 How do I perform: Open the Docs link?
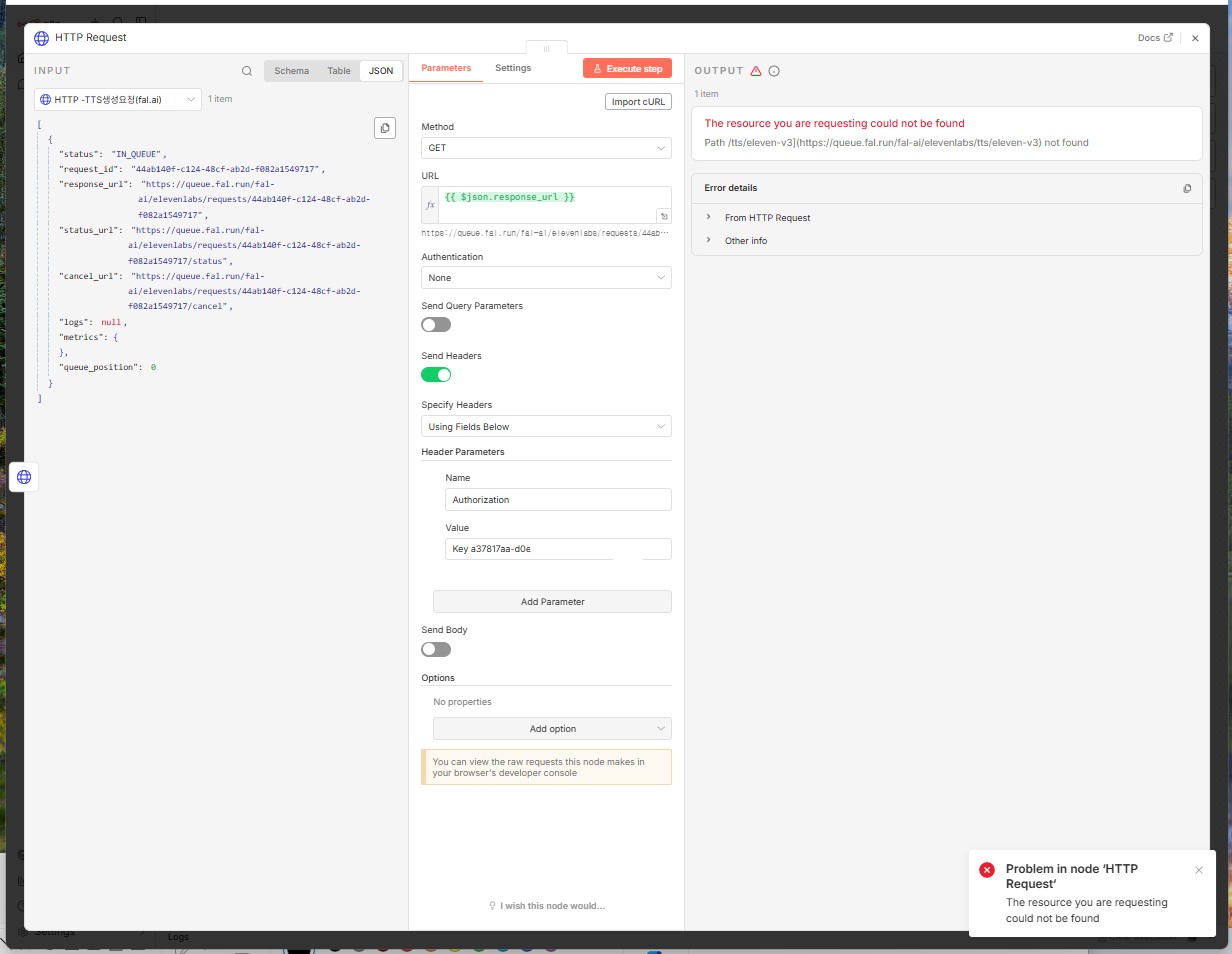coord(1155,38)
